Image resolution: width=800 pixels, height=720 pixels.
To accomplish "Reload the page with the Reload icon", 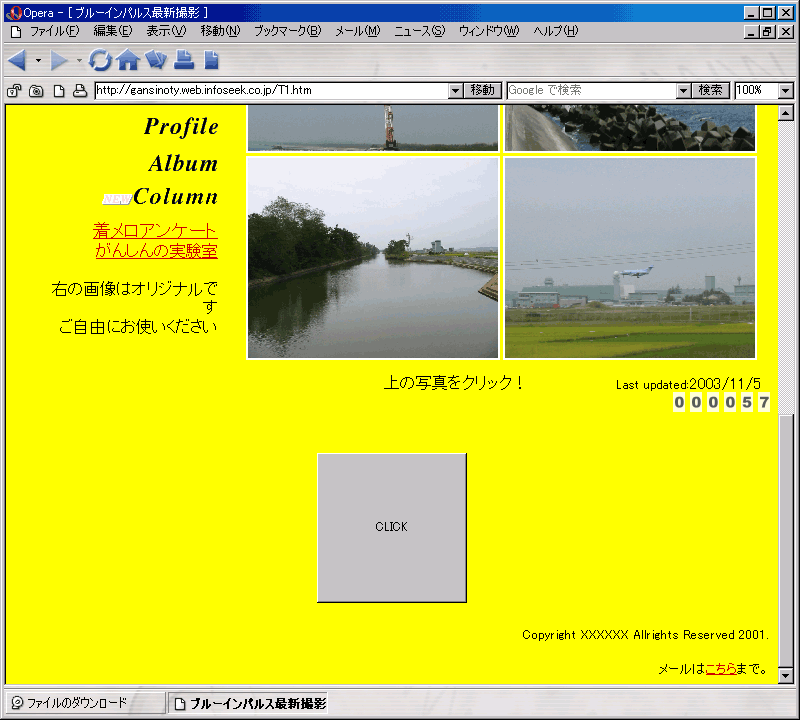I will (x=100, y=60).
